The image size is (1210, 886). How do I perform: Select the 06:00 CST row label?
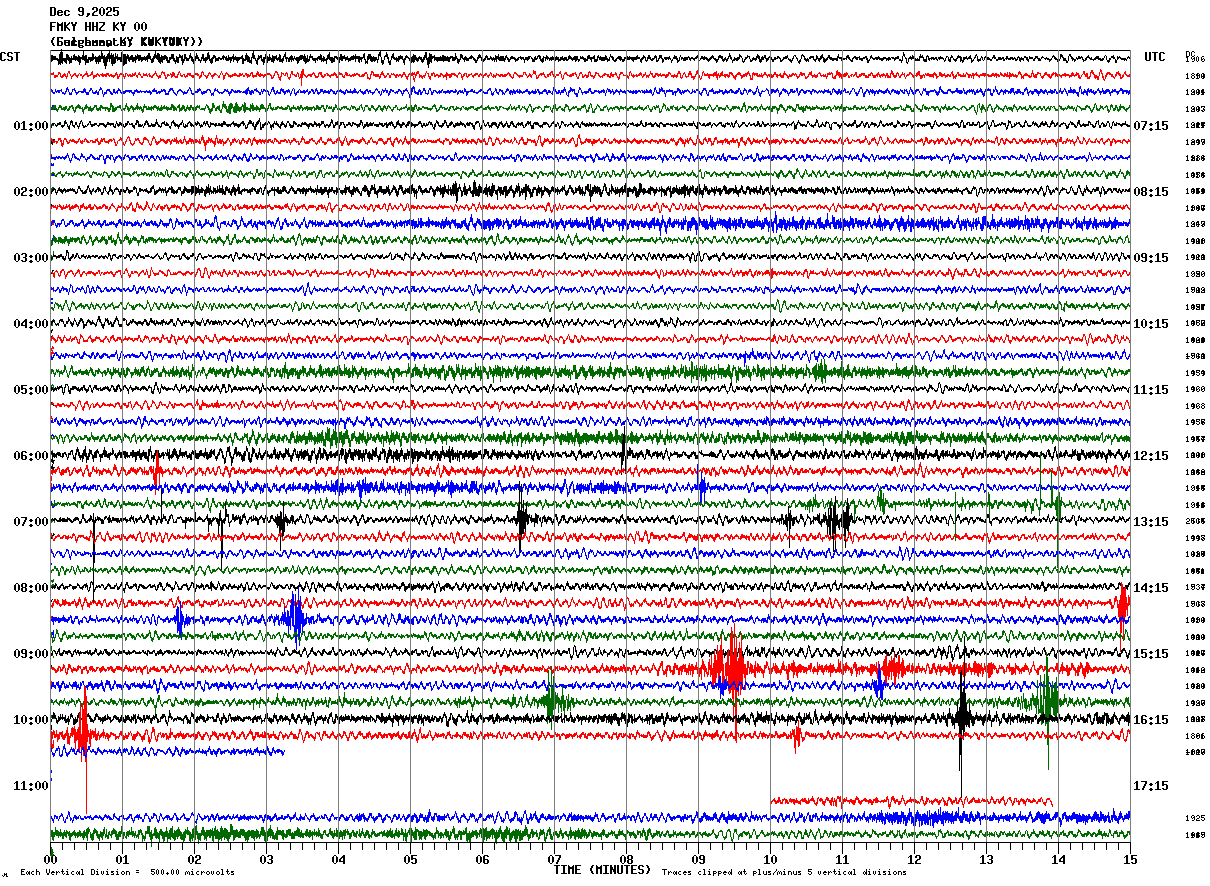tap(31, 456)
